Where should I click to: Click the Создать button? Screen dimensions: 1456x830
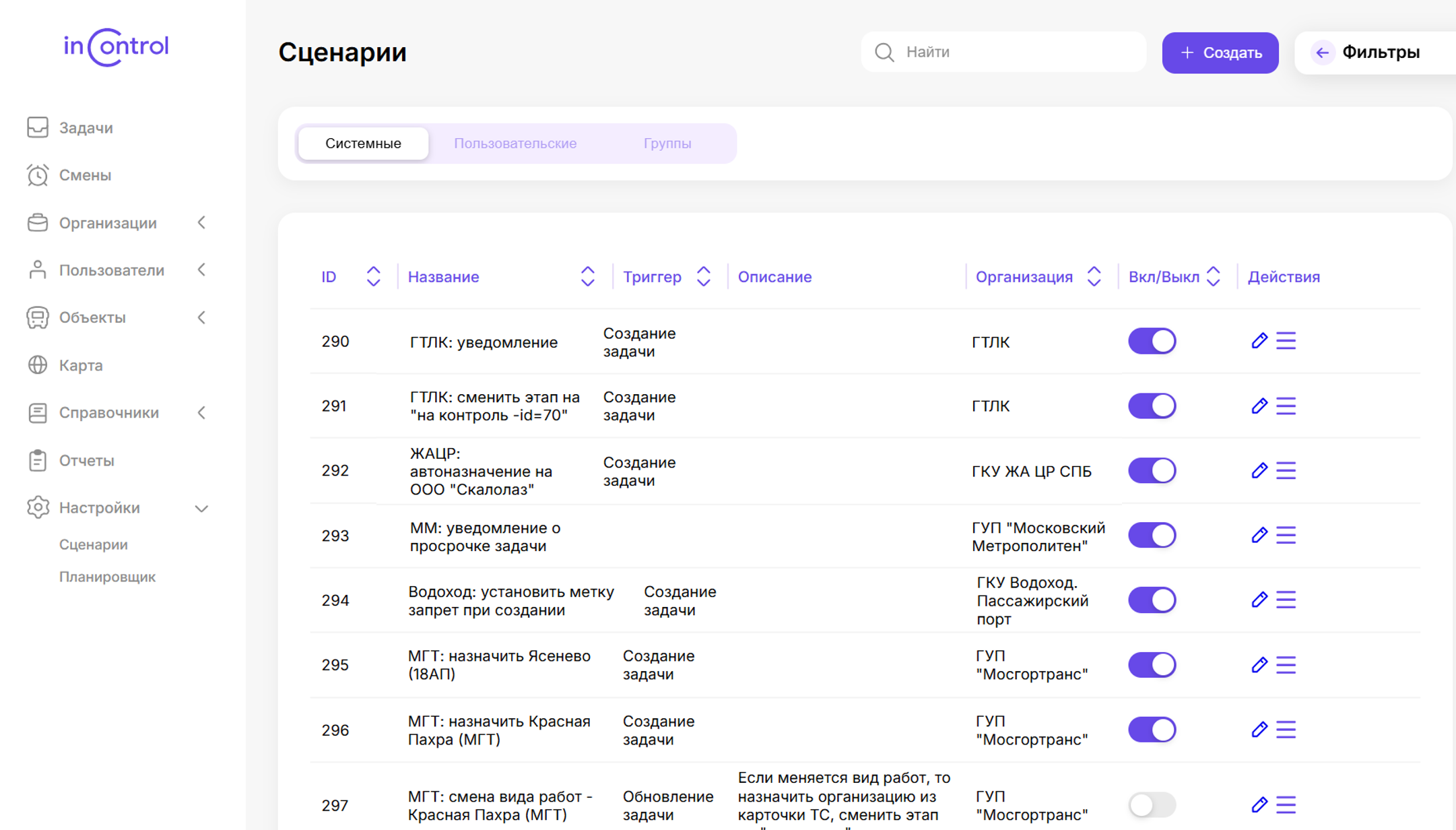click(x=1220, y=53)
